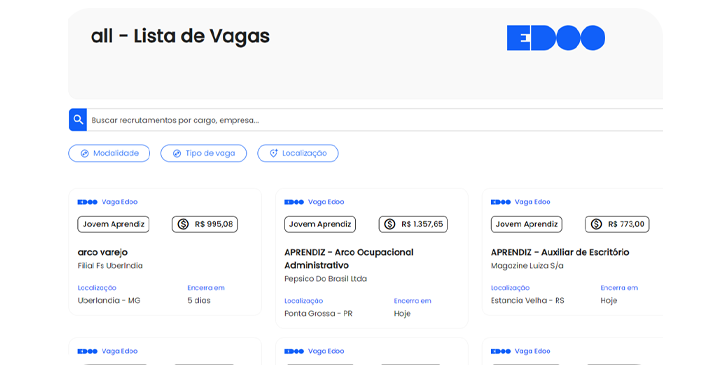This screenshot has height=372, width=714.
Task: Click Jovem Aprendiz tag on Magazine Luiza card
Action: click(x=527, y=224)
